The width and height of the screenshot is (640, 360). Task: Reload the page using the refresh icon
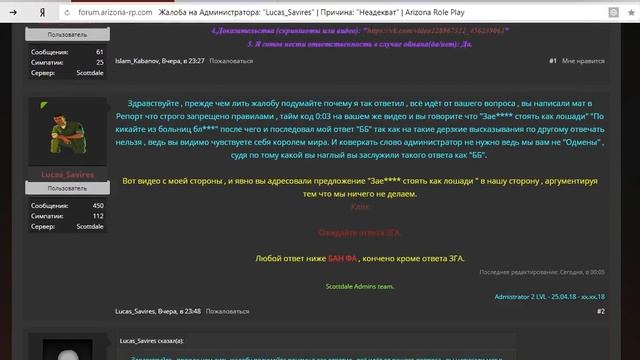point(67,13)
